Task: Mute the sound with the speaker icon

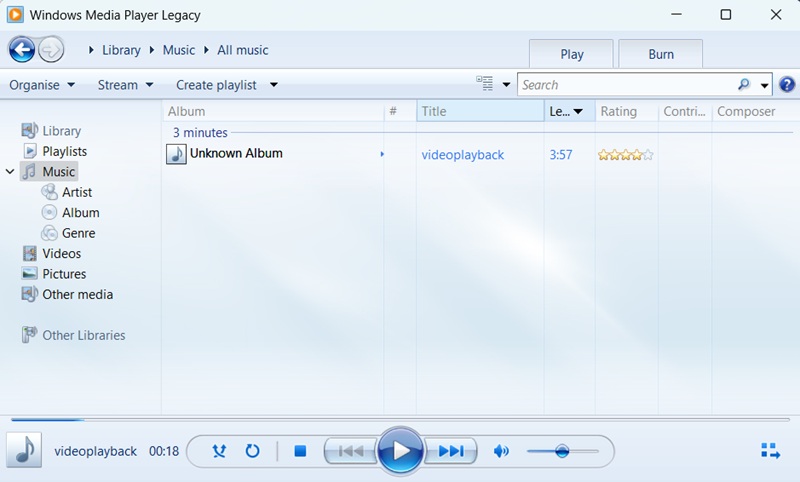Action: pyautogui.click(x=501, y=451)
